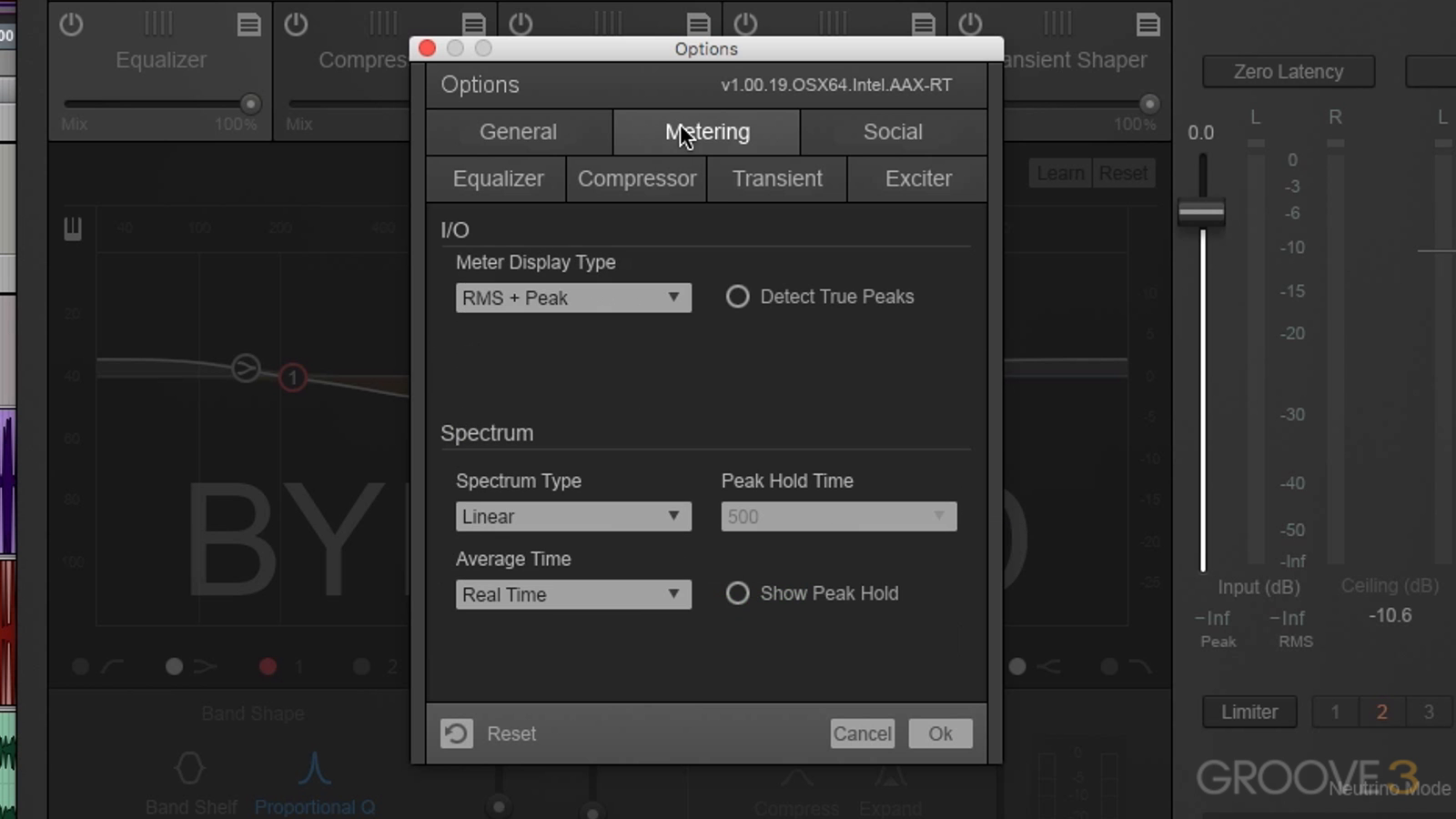Click the Compressor module power icon

click(296, 25)
